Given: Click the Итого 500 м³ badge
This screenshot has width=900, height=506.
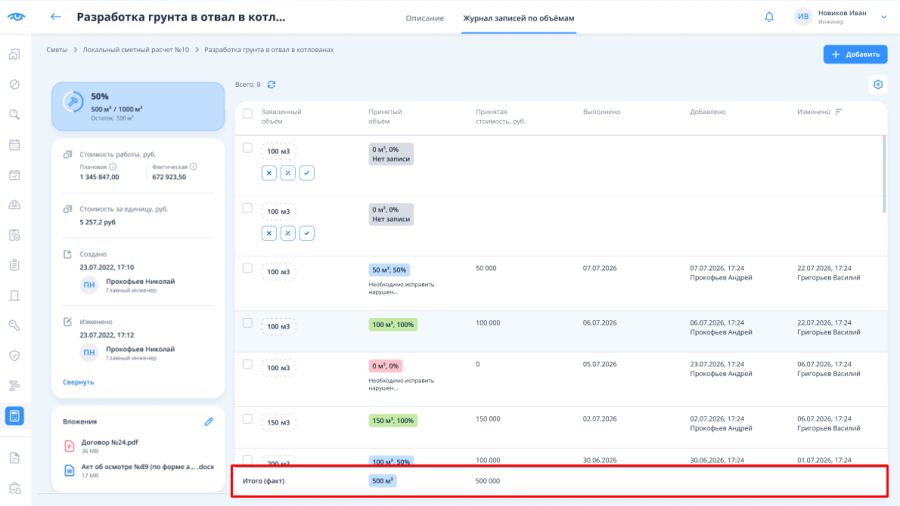Looking at the screenshot, I should point(382,481).
